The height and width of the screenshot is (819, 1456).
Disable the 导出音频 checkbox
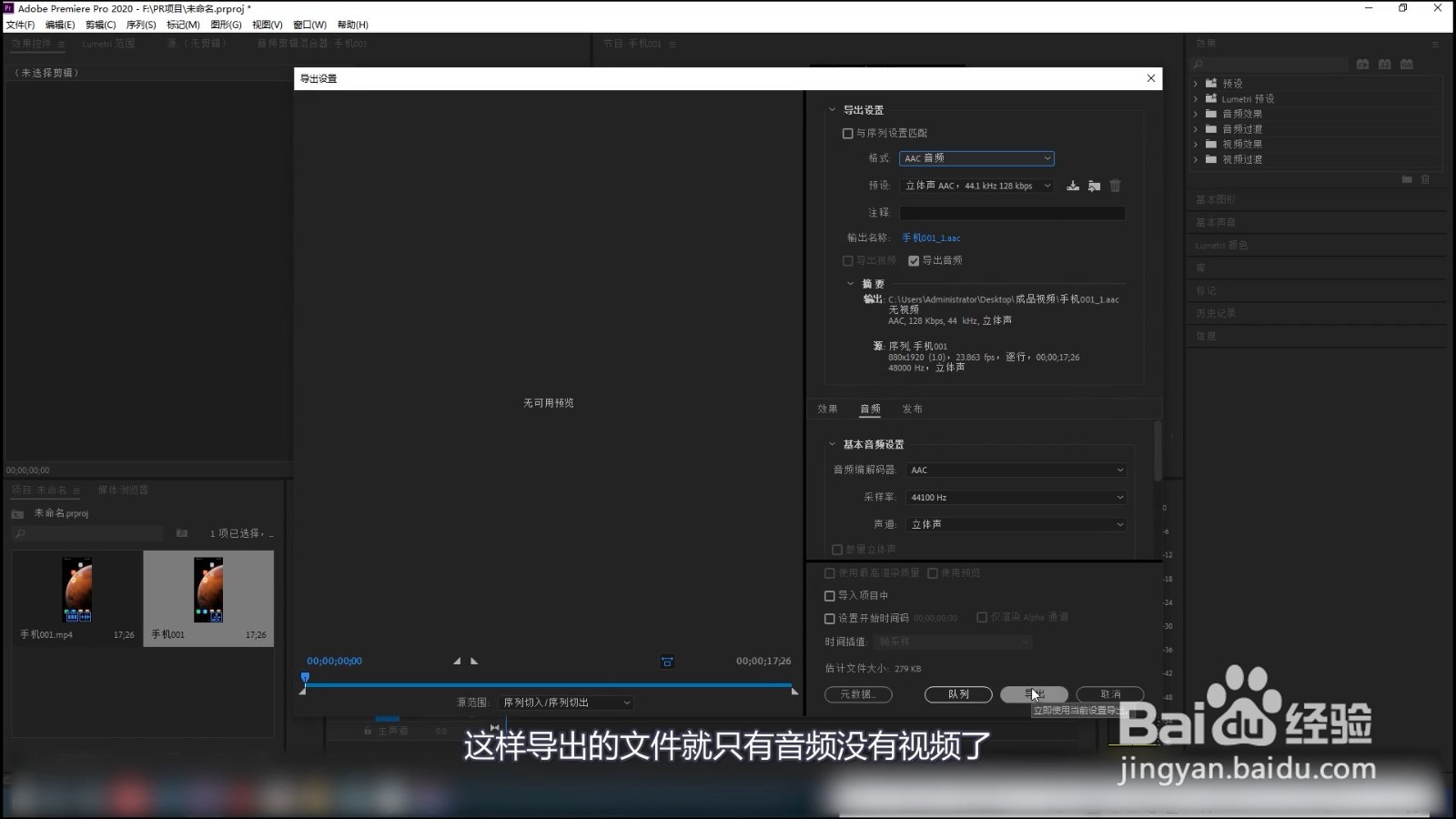click(914, 260)
